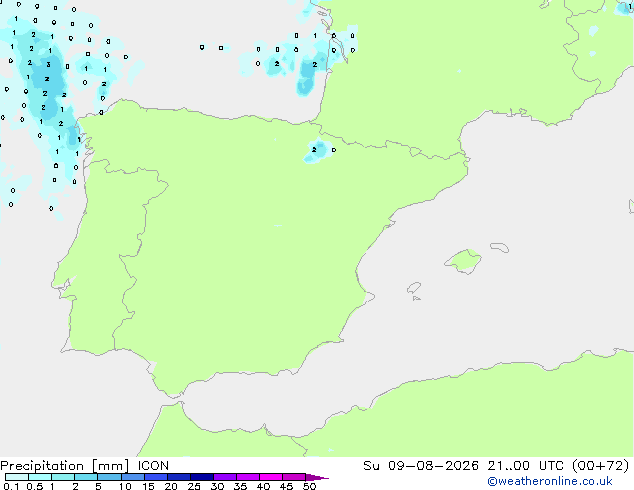634x490 pixels.
Task: Click the '21..00 UTC' time text
Action: point(525,466)
